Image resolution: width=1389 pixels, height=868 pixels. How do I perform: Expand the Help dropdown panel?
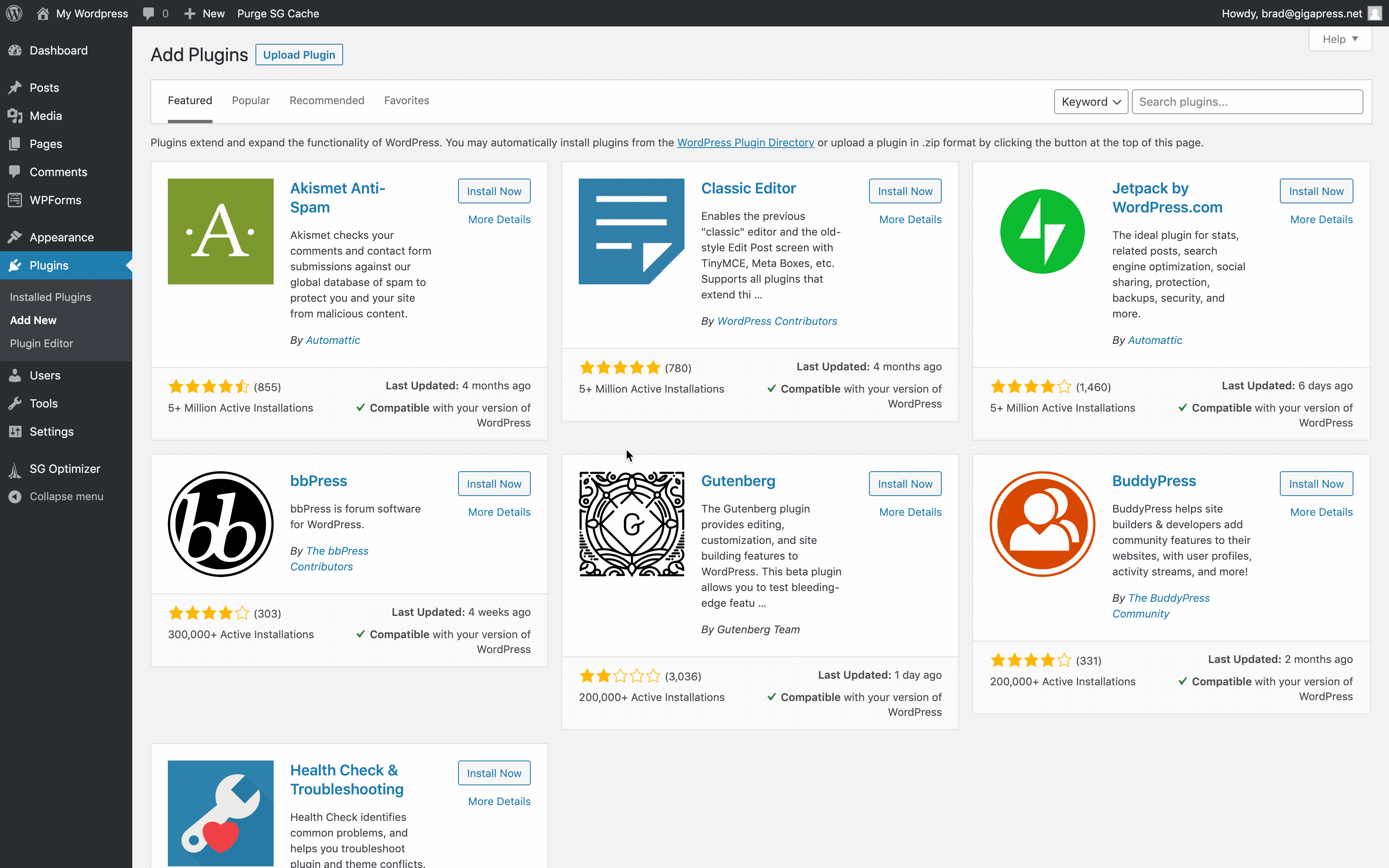[1340, 39]
